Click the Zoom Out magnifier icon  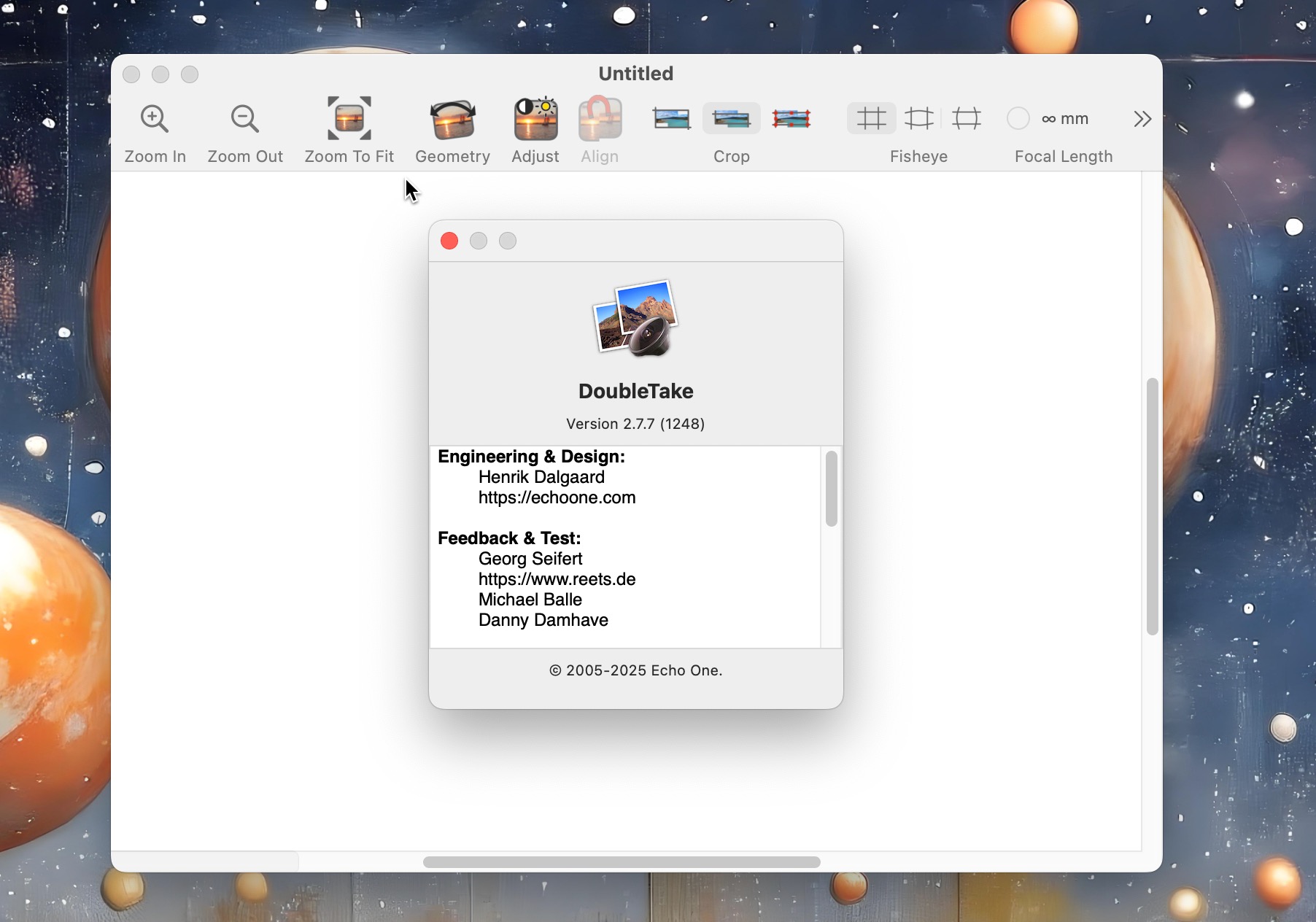(245, 119)
